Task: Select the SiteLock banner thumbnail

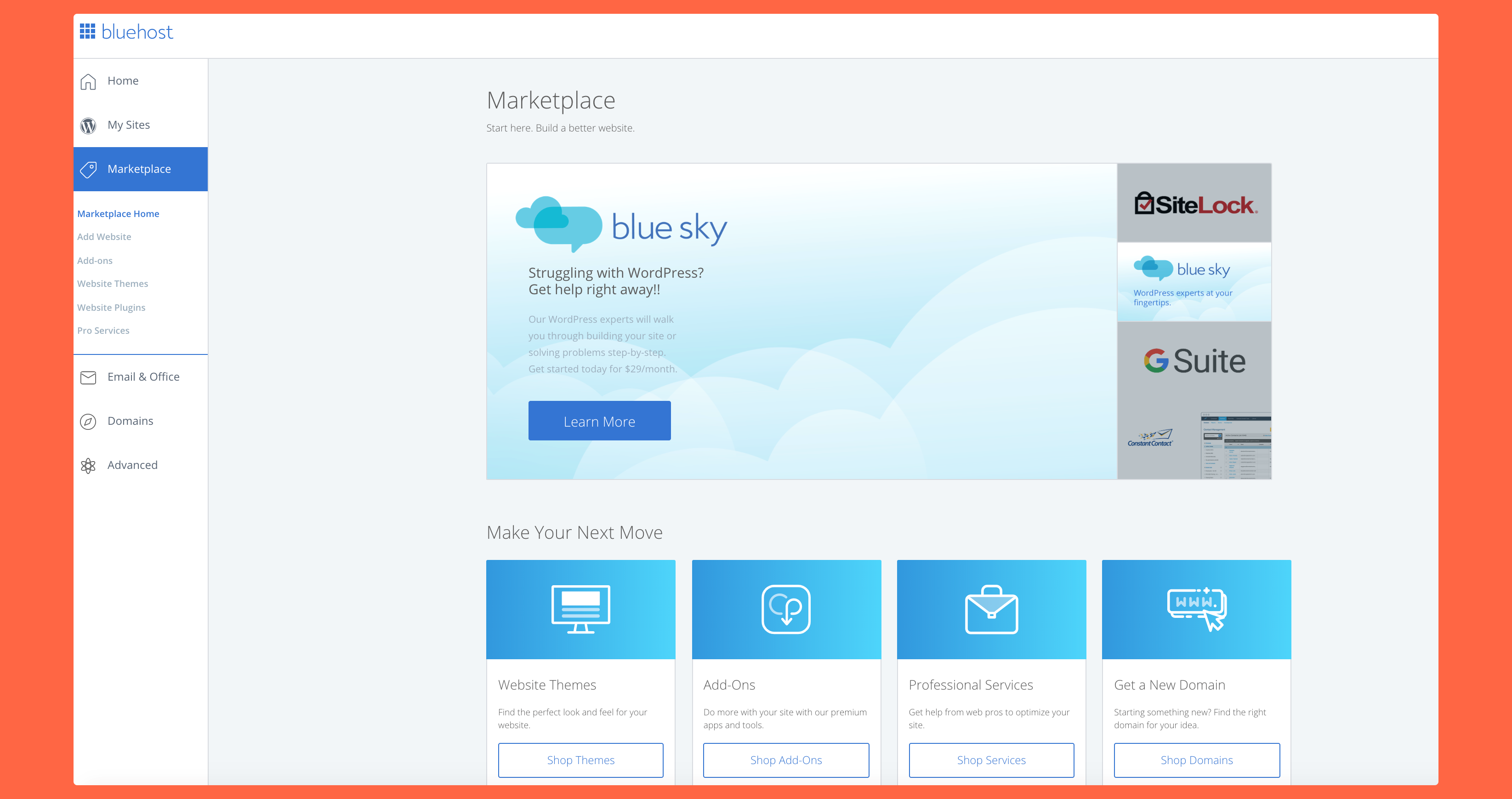Action: coord(1194,203)
